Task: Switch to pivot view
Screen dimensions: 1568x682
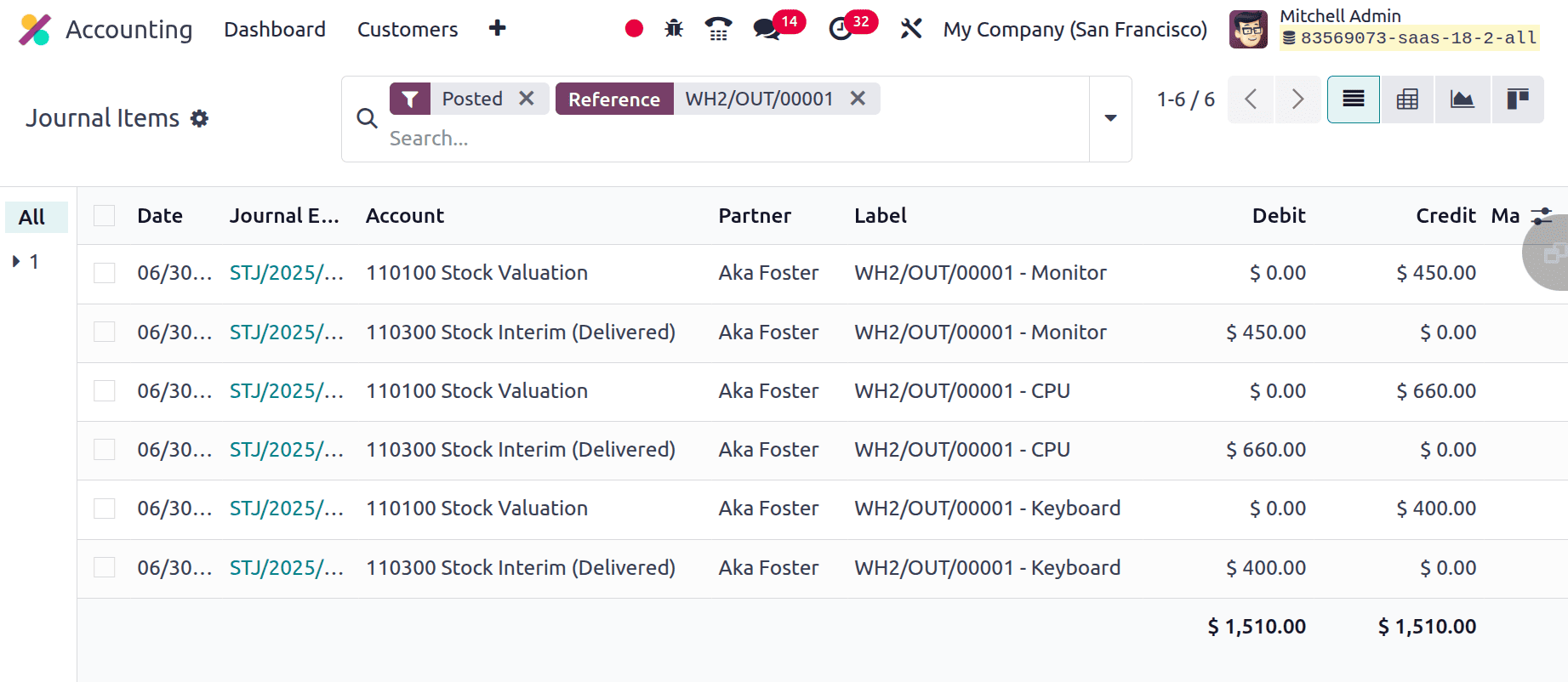Action: coord(1407,99)
